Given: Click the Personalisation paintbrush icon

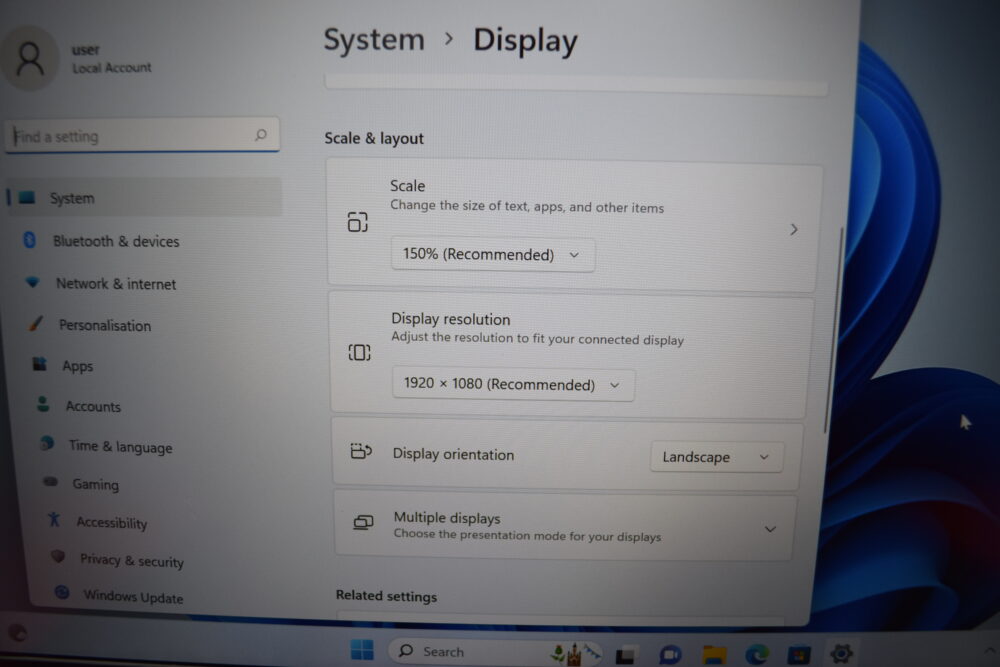Looking at the screenshot, I should click(x=36, y=323).
